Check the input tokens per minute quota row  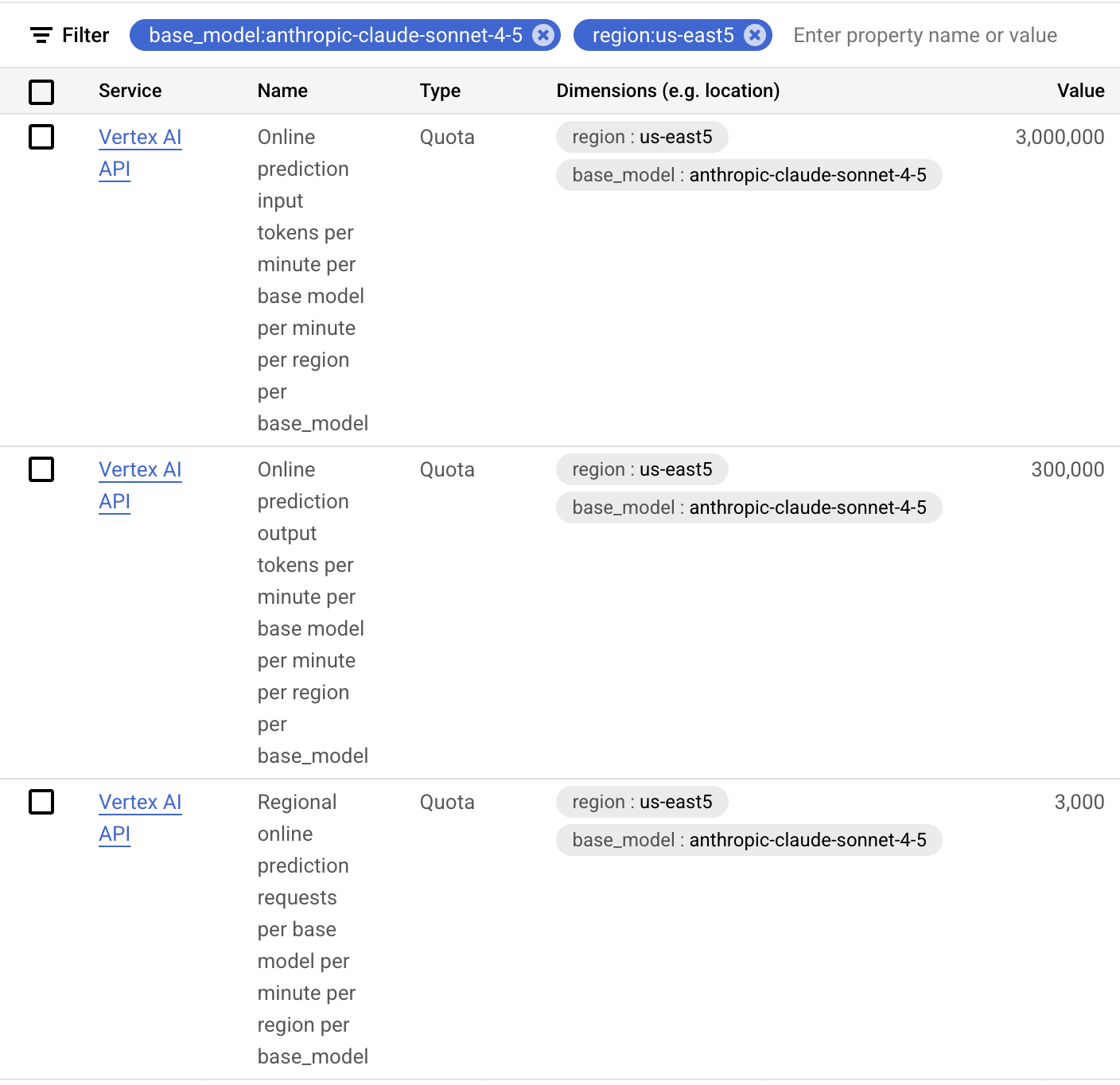(x=41, y=137)
